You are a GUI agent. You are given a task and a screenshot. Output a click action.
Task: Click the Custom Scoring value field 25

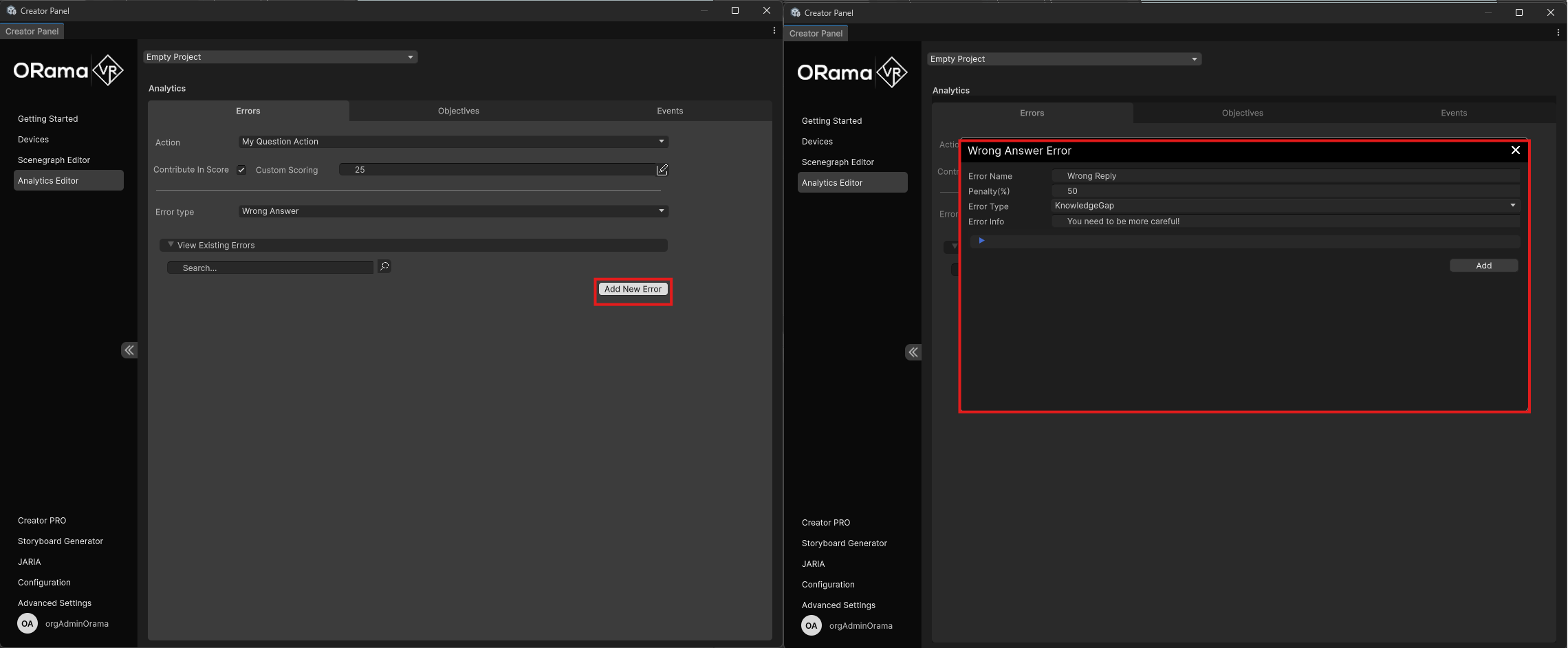coord(497,169)
